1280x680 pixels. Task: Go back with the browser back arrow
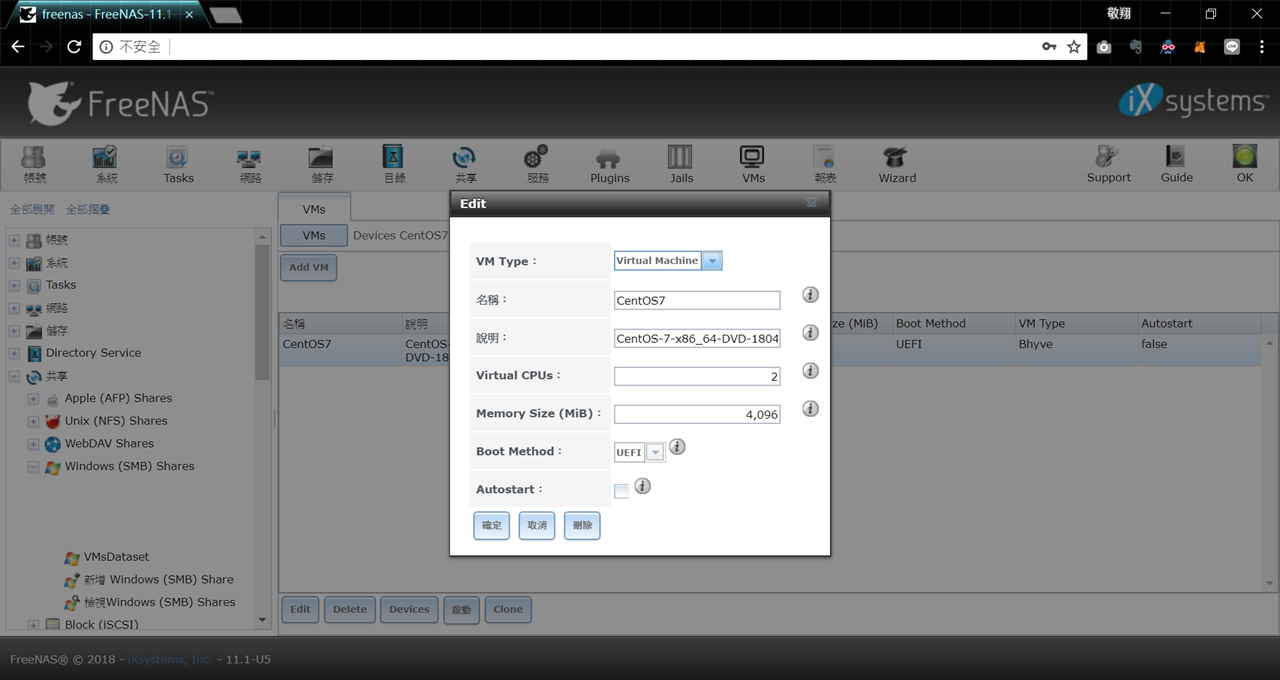pyautogui.click(x=18, y=47)
